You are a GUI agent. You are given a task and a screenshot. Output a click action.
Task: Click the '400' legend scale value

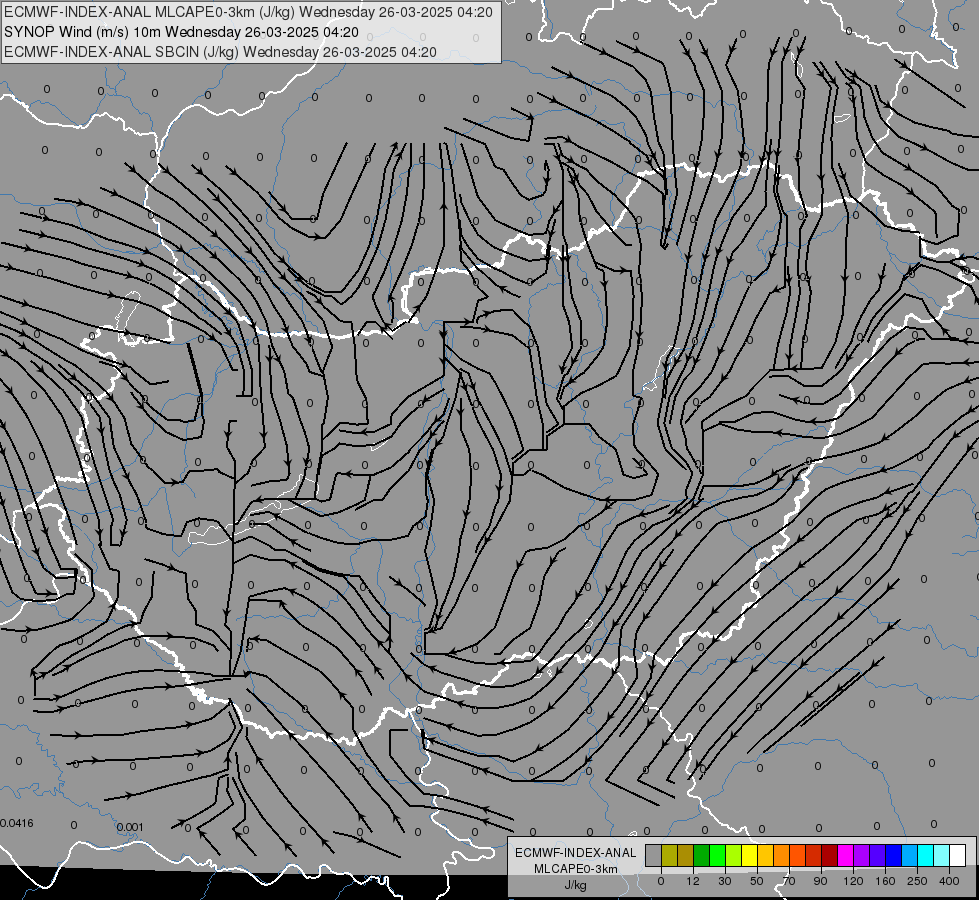click(949, 881)
